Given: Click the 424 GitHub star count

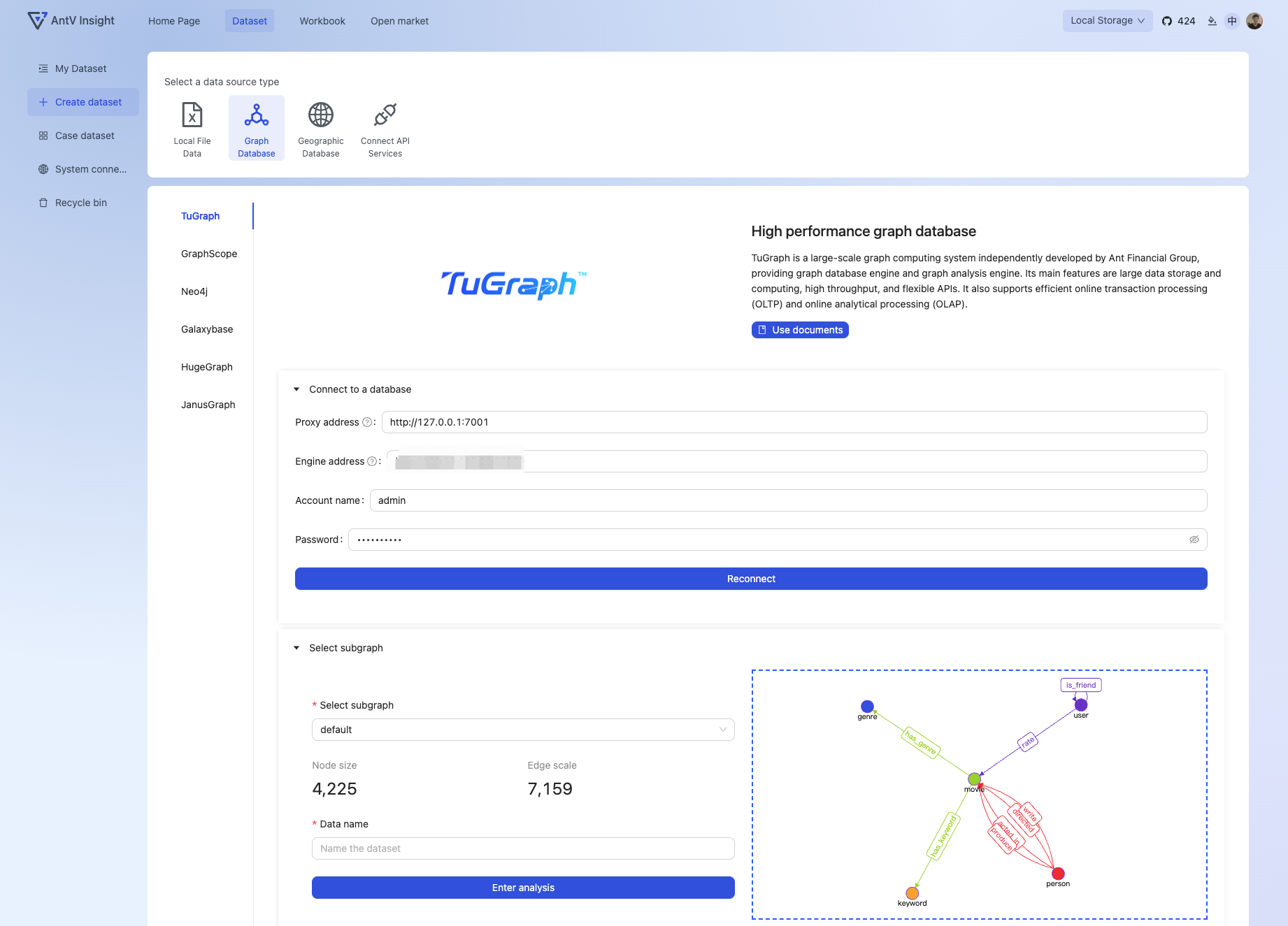Looking at the screenshot, I should click(x=1187, y=21).
